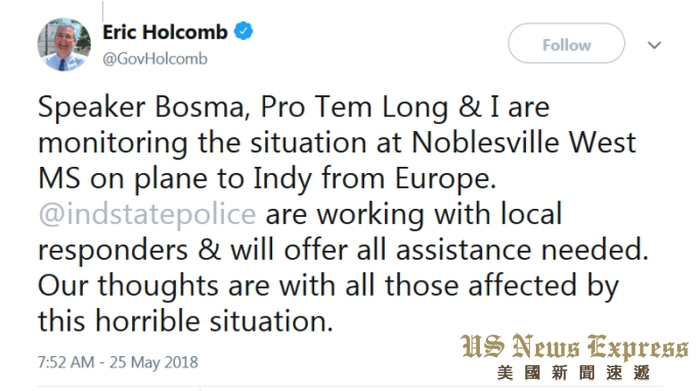Click the word Europe in the tweet

click(x=446, y=179)
